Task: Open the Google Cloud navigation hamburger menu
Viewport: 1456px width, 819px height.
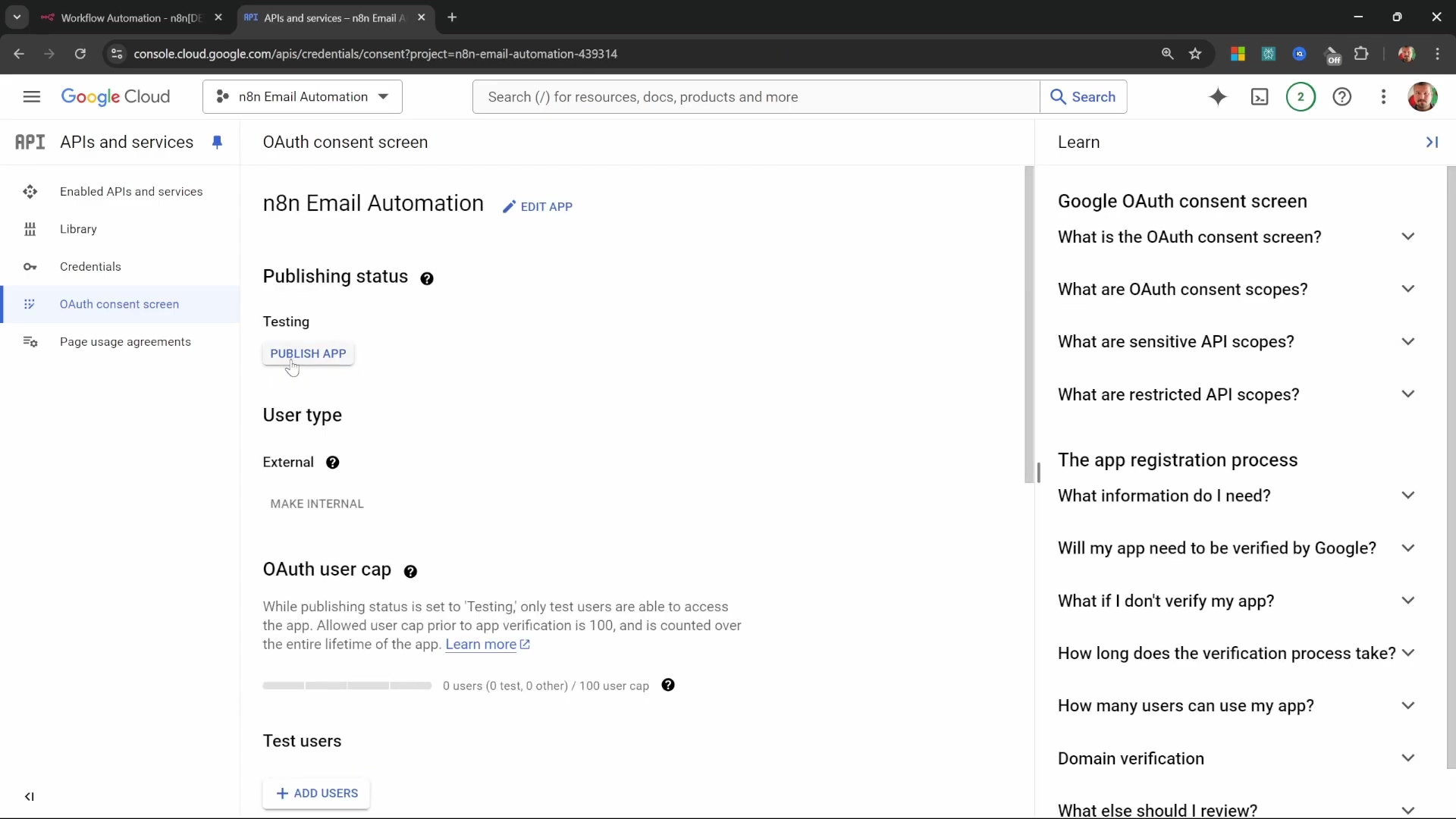Action: click(x=31, y=96)
